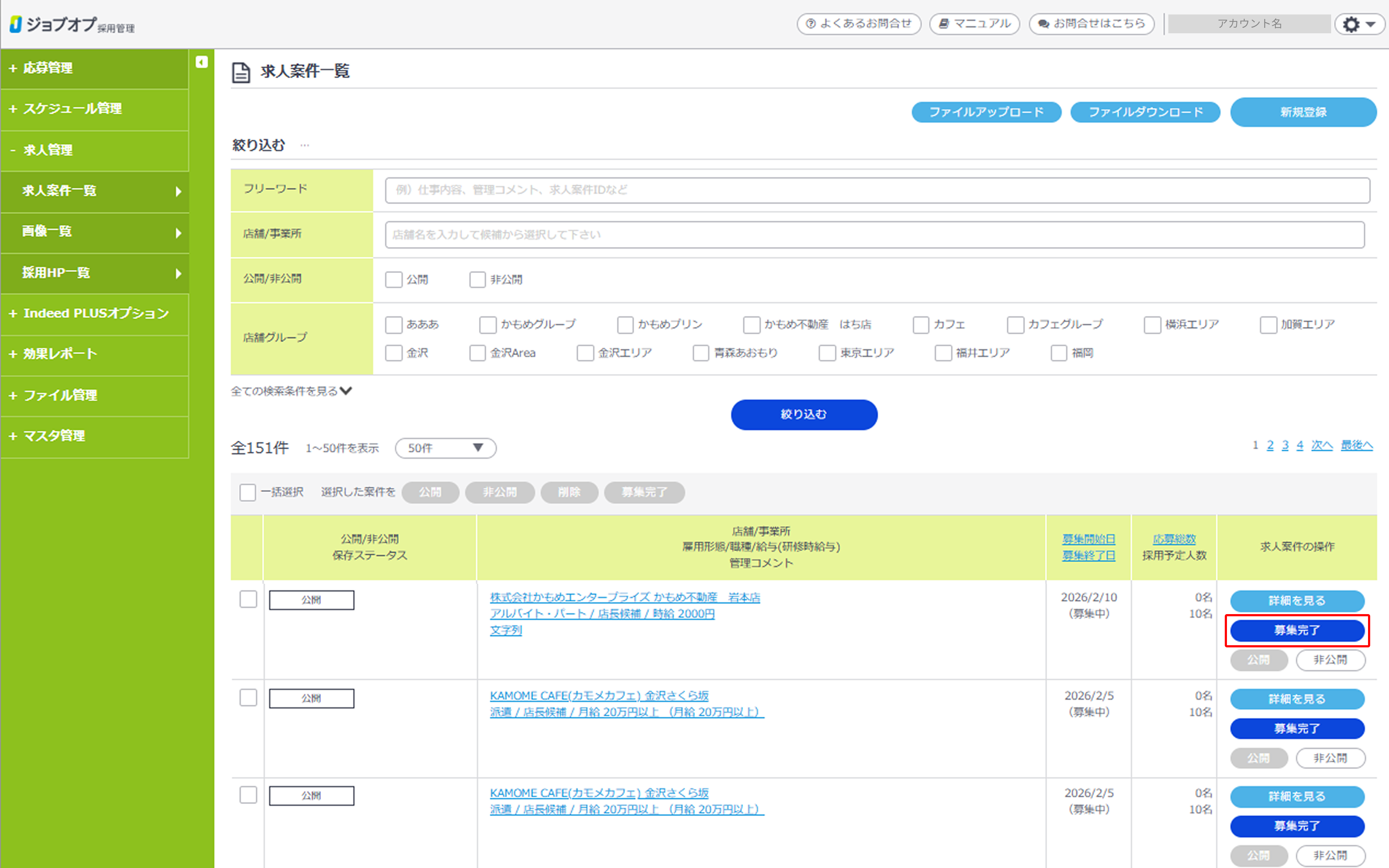Check the 公開 filter checkbox
Viewport: 1389px width, 868px height.
pyautogui.click(x=394, y=280)
